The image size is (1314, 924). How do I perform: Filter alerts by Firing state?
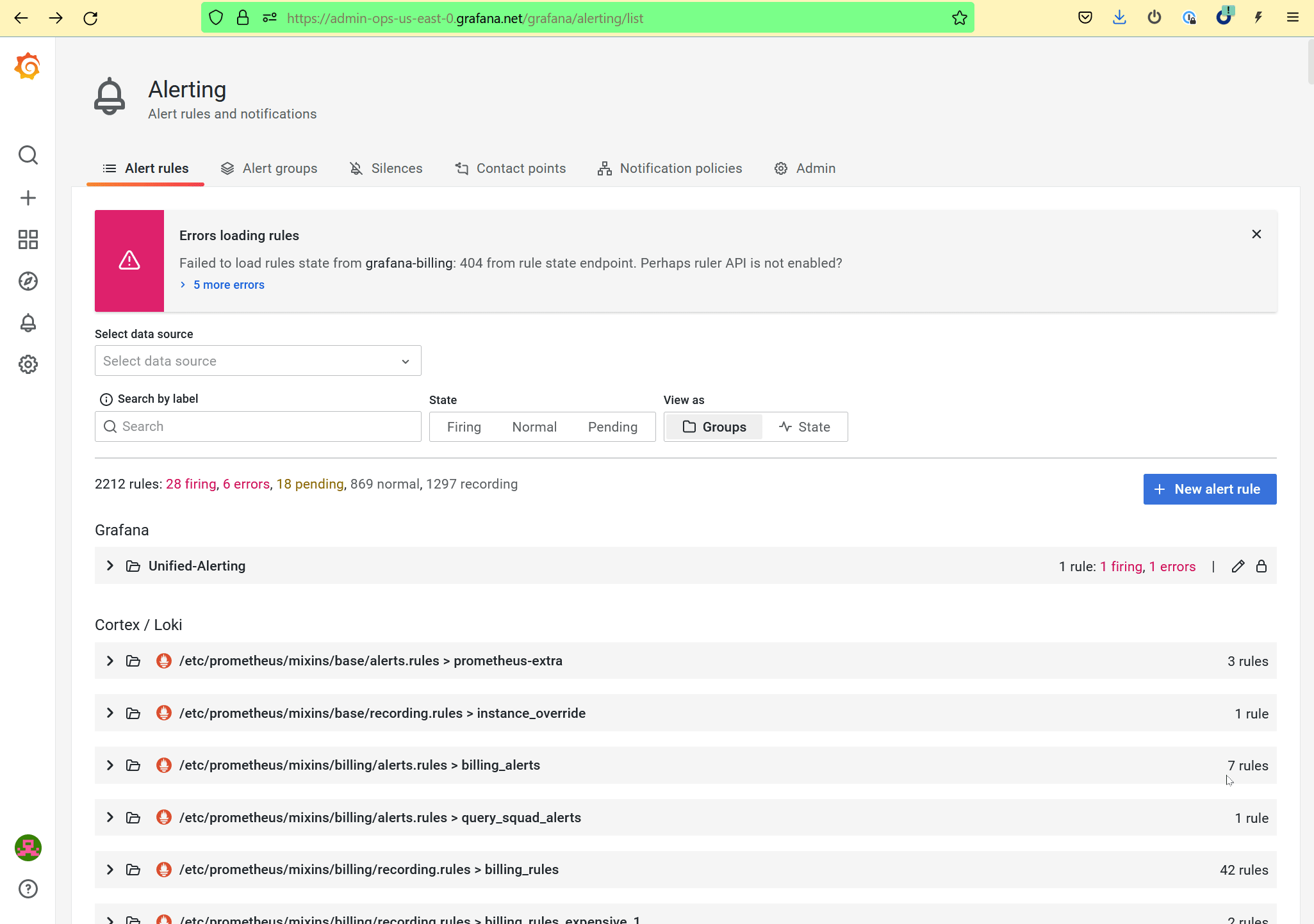[x=464, y=426]
